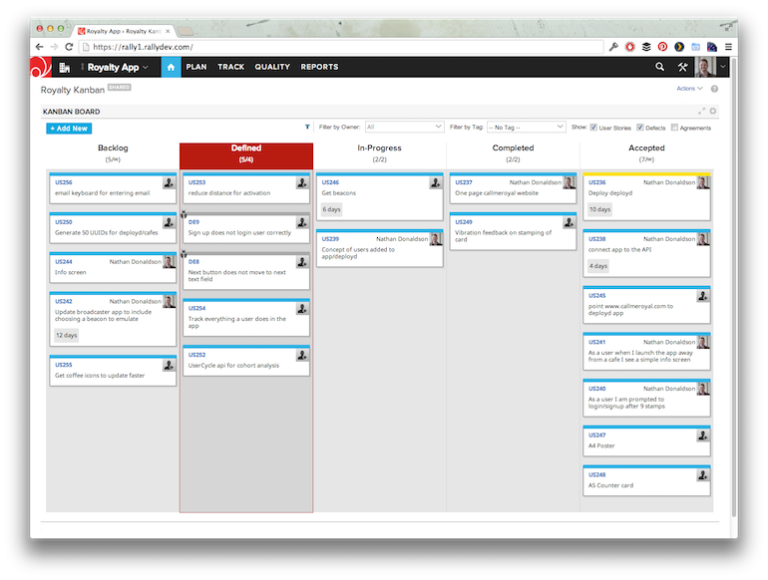Click the help question mark icon
Viewport: 768px width, 580px height.
pos(714,89)
